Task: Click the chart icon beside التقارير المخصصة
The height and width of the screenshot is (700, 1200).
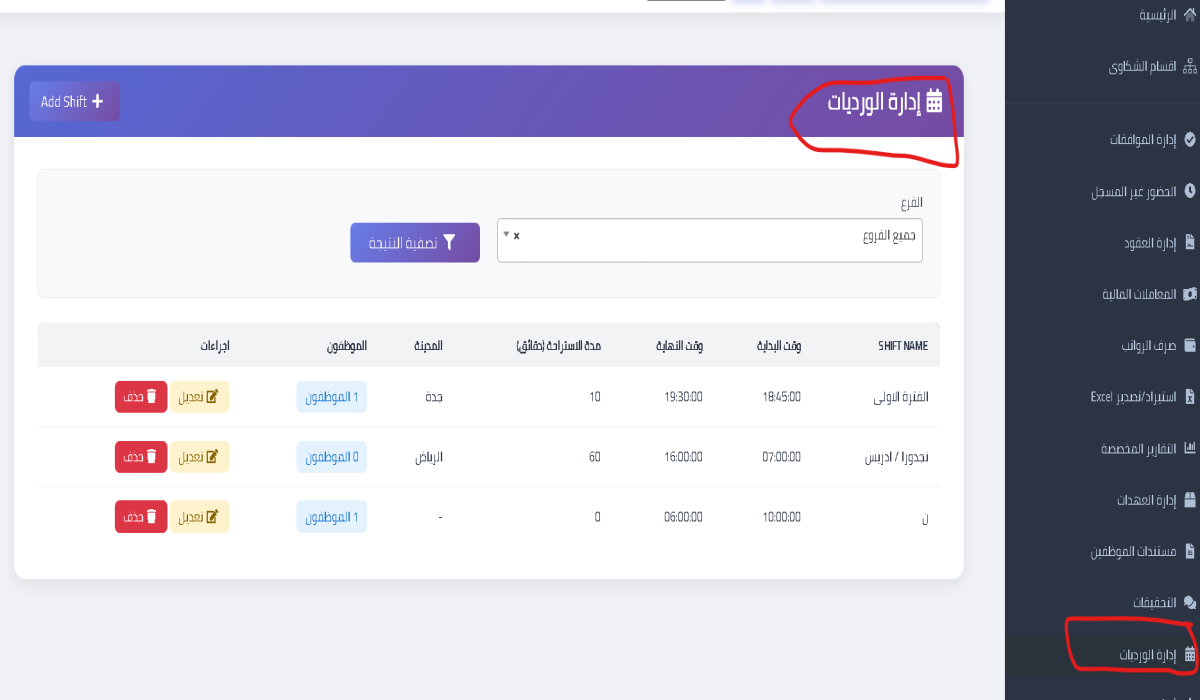Action: tap(1189, 448)
